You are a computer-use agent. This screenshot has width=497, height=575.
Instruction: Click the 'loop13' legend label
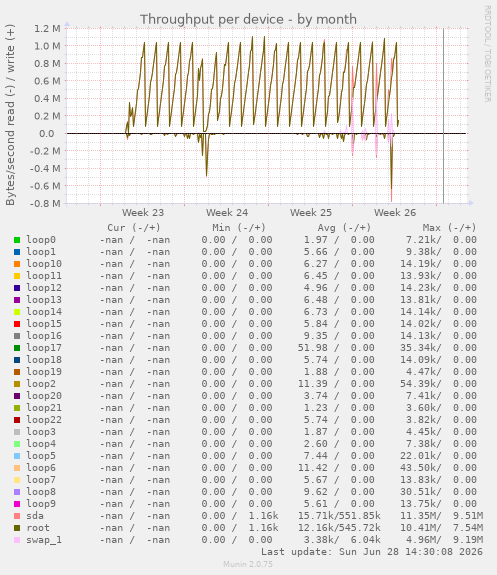coord(44,300)
